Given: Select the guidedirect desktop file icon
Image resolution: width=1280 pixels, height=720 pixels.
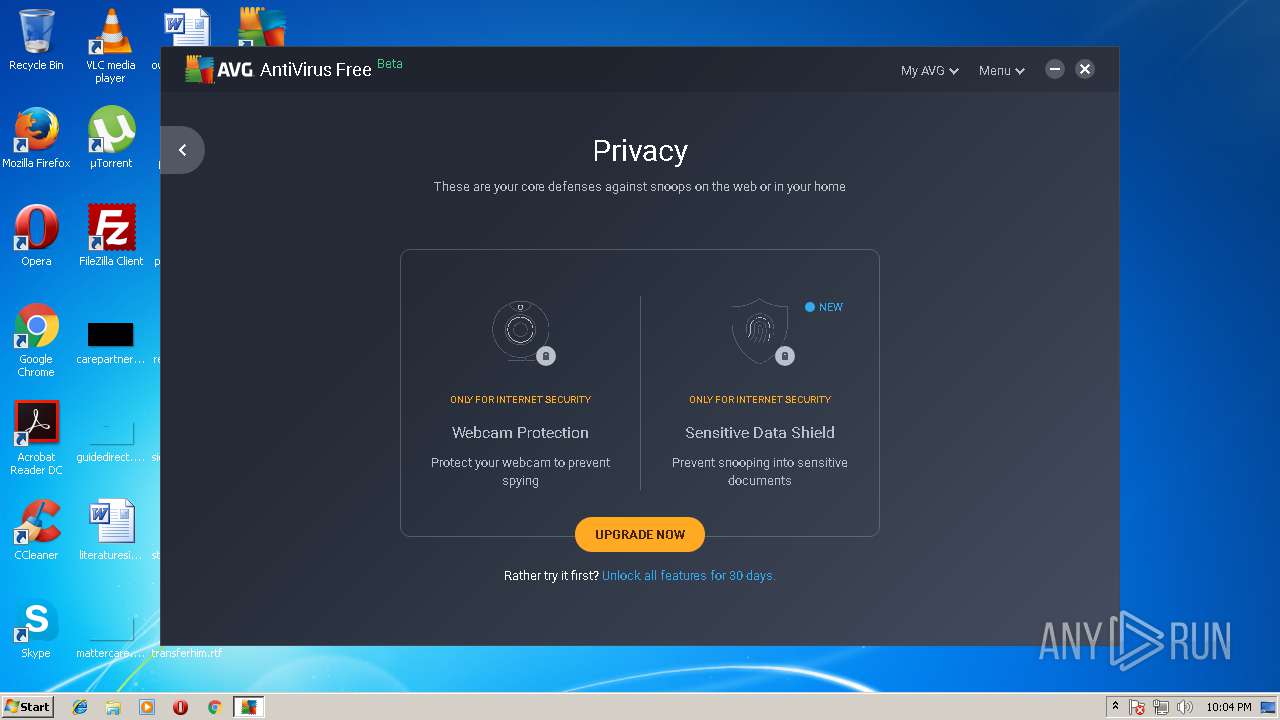Looking at the screenshot, I should point(110,440).
